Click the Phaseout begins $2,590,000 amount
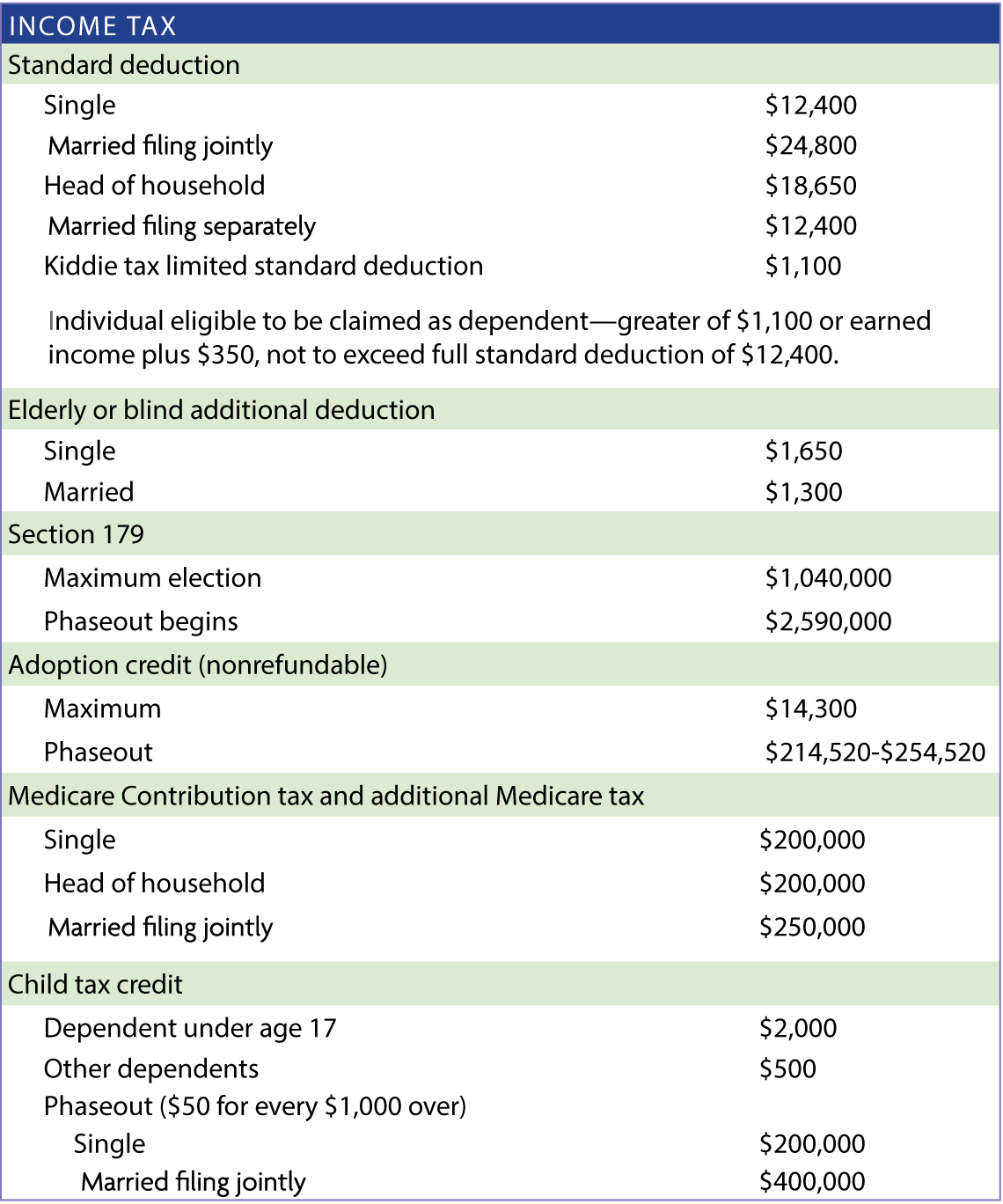 pyautogui.click(x=828, y=621)
